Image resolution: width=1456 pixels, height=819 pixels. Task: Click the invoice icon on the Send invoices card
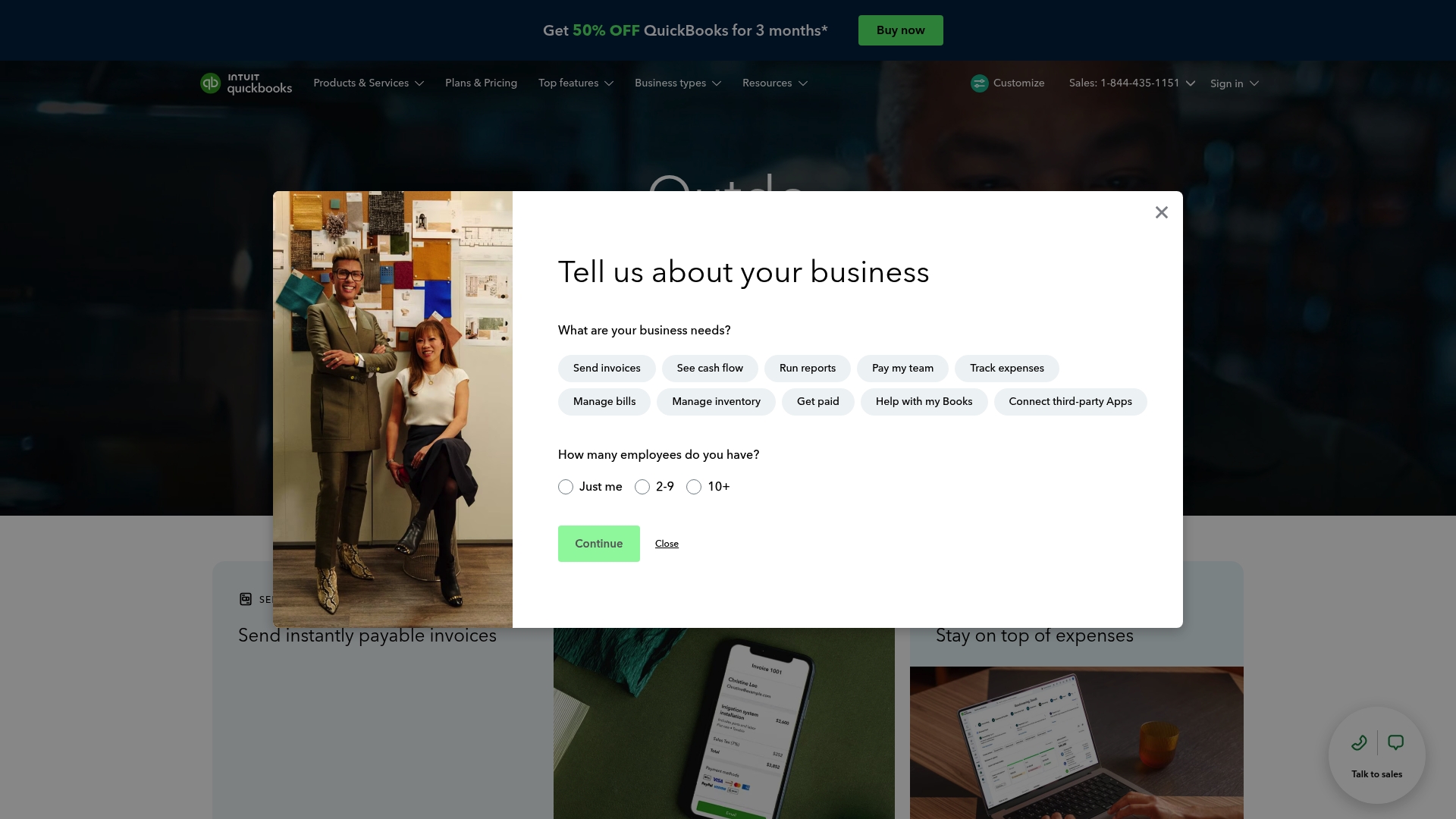click(x=245, y=599)
